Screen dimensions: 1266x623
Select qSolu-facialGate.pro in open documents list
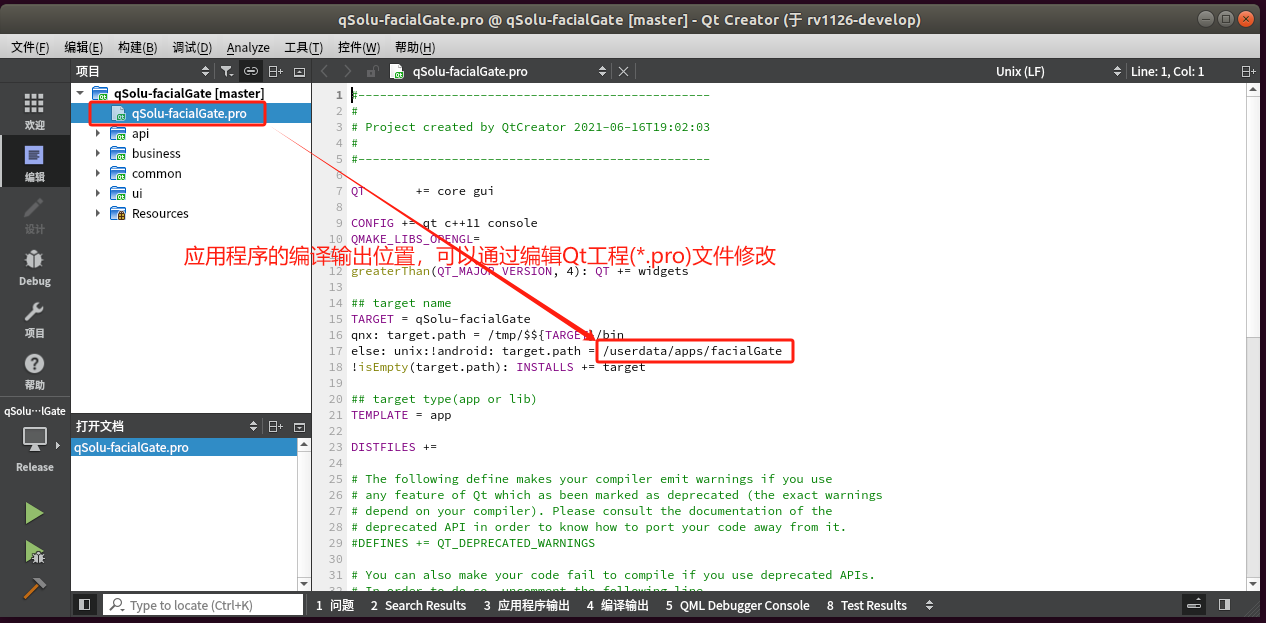point(184,447)
